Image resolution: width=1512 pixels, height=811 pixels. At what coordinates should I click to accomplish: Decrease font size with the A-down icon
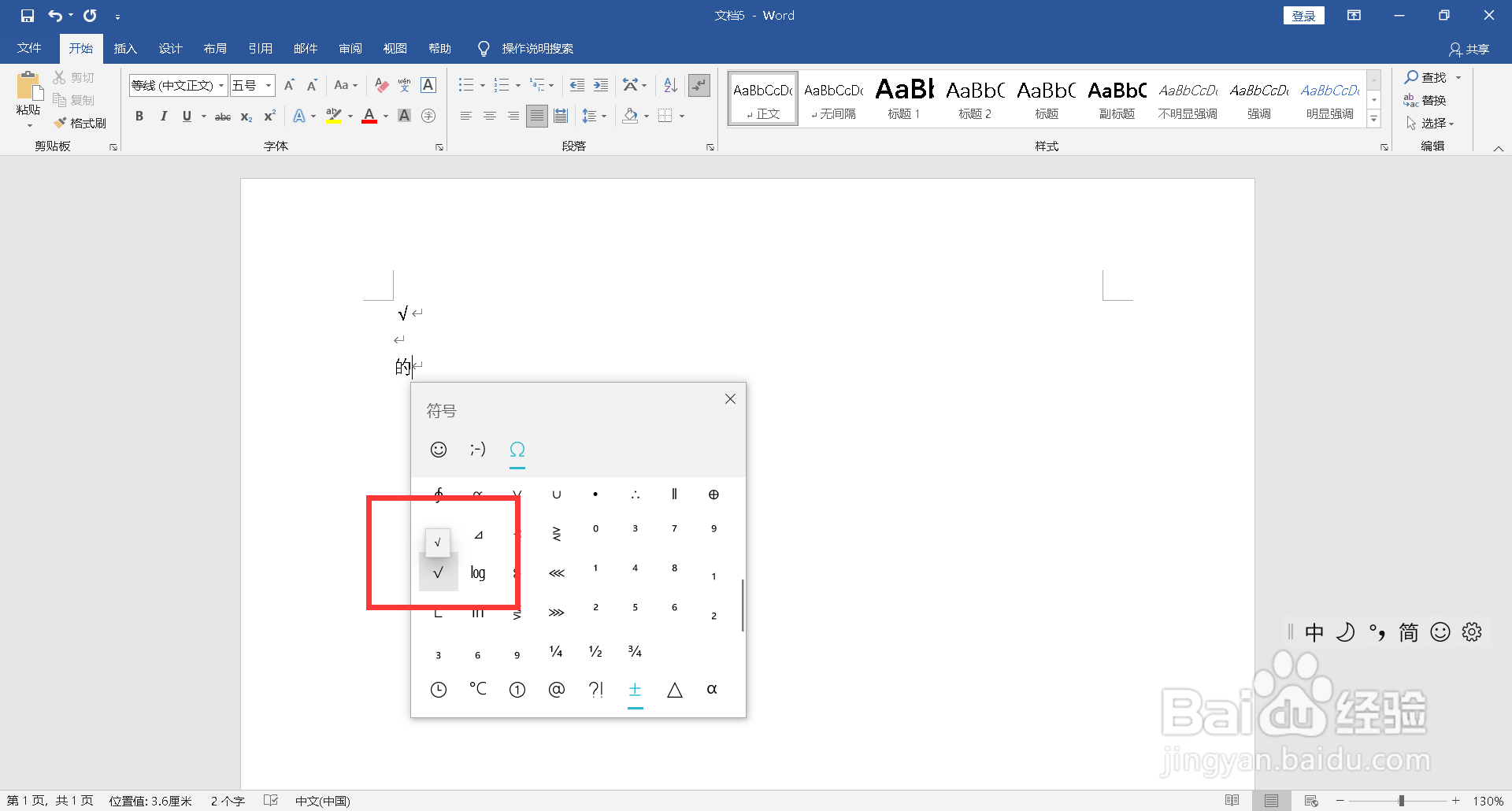point(312,85)
